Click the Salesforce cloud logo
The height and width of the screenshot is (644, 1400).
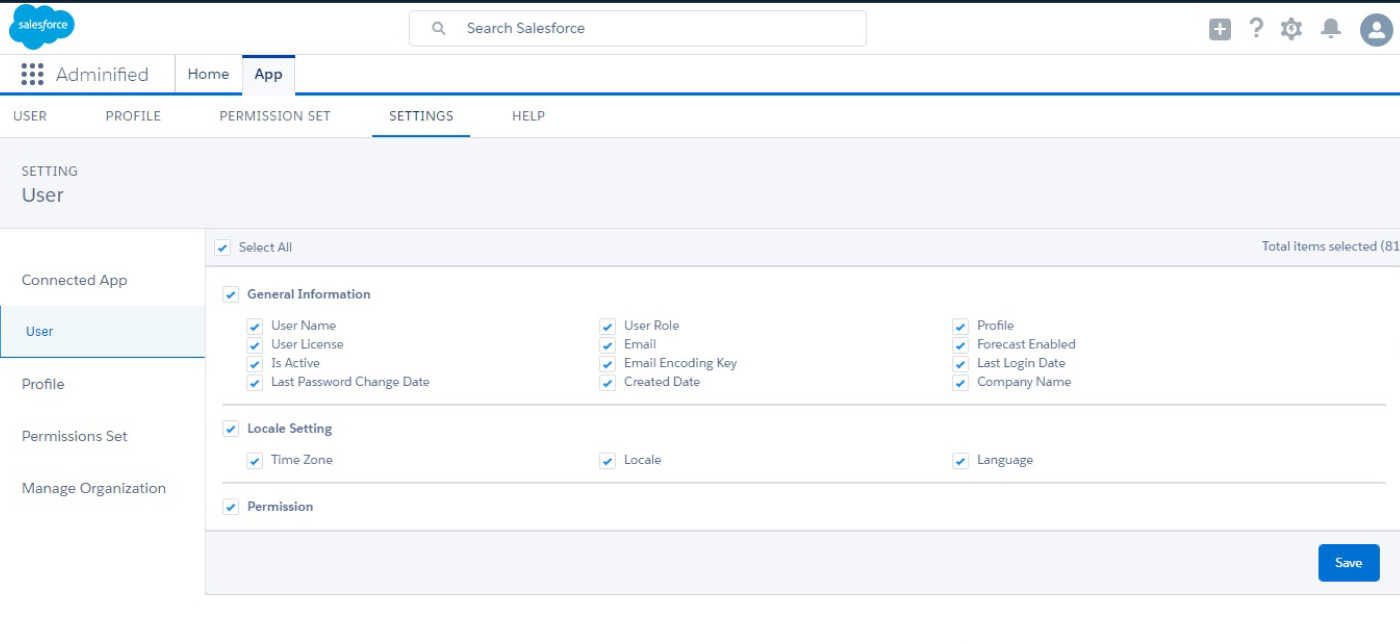point(42,27)
